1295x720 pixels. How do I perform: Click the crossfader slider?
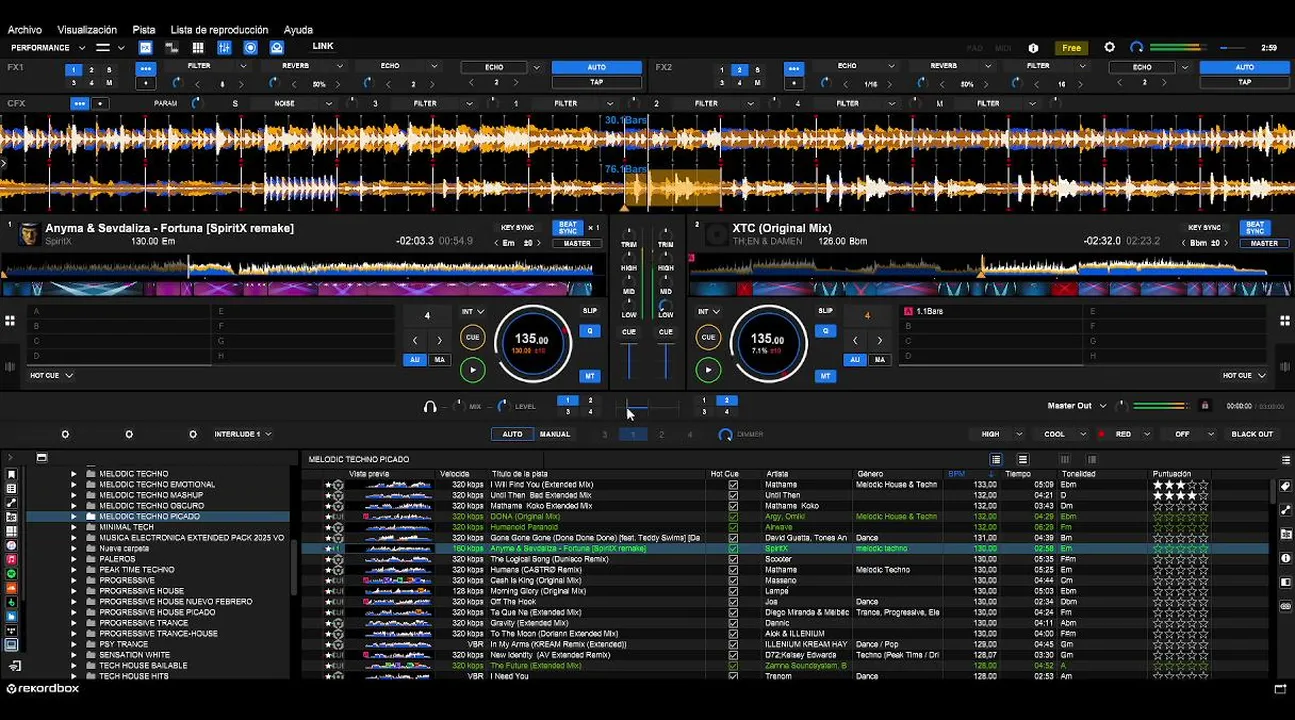click(649, 407)
